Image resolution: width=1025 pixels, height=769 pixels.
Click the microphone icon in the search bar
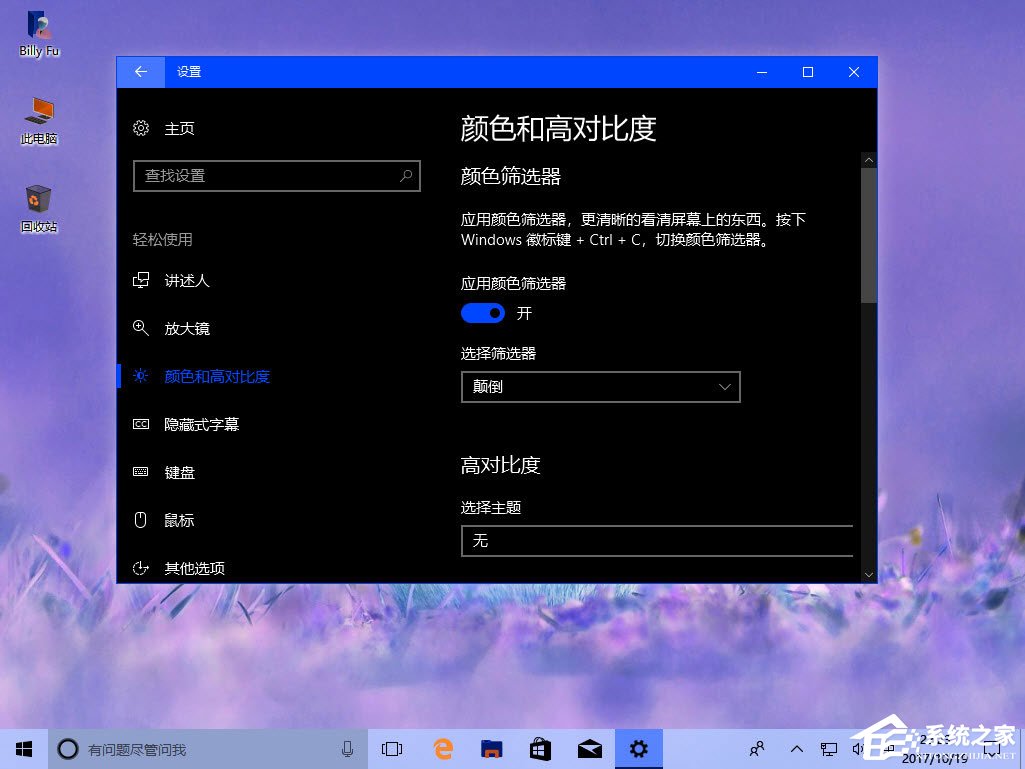pyautogui.click(x=347, y=748)
